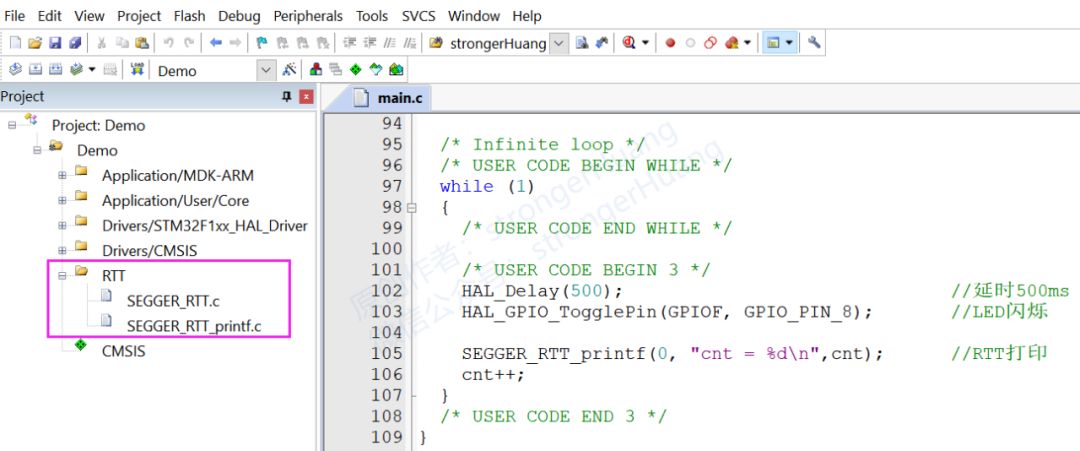The image size is (1080, 451).
Task: Paste from clipboard icon
Action: tap(142, 43)
